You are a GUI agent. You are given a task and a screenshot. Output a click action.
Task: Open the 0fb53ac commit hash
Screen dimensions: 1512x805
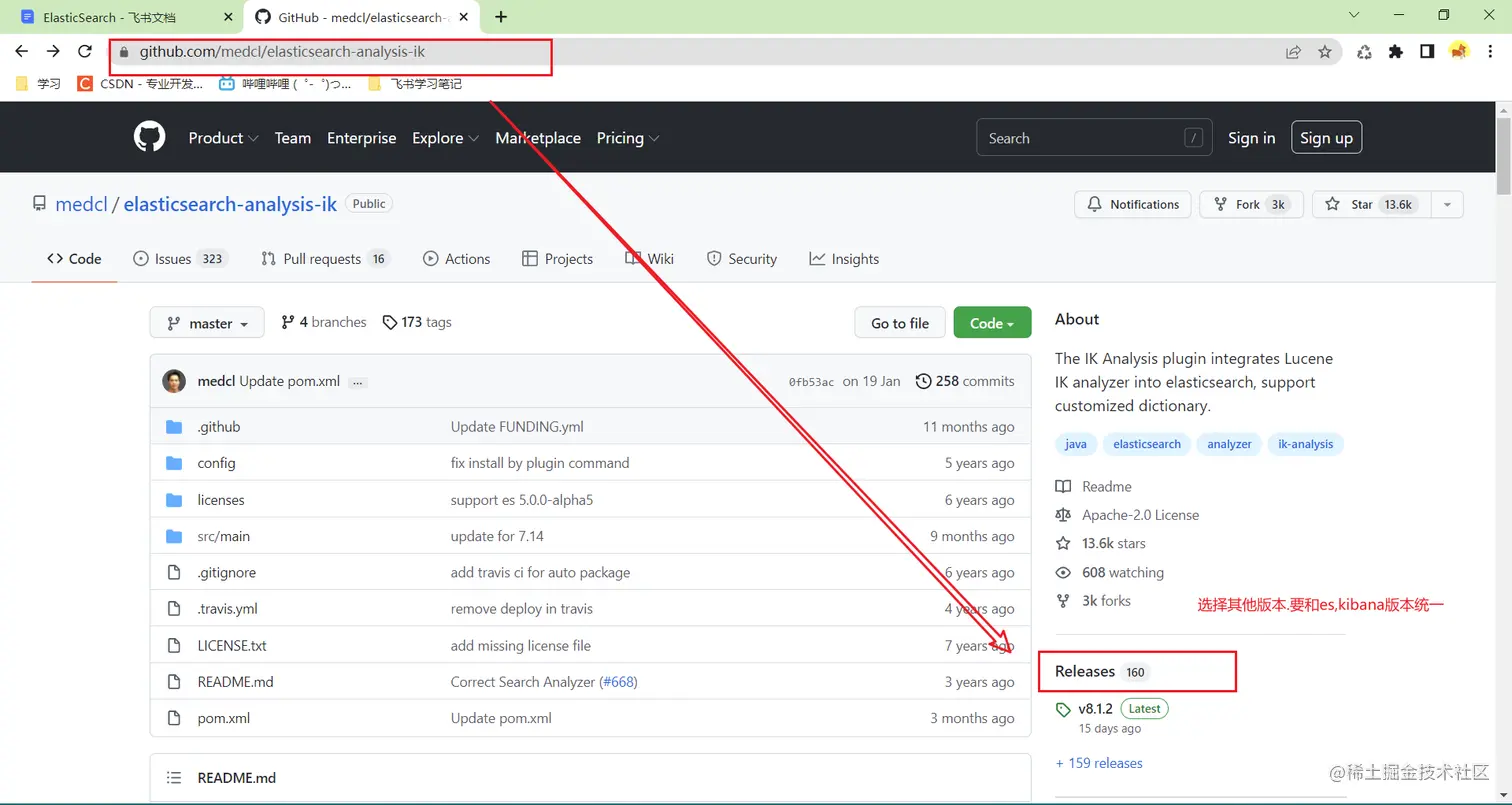click(x=811, y=382)
